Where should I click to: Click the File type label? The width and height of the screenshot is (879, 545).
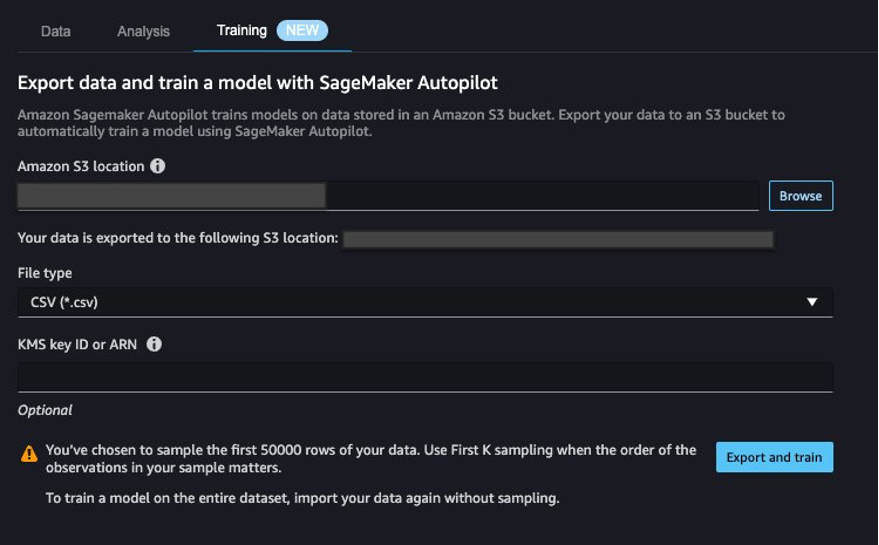pyautogui.click(x=45, y=273)
